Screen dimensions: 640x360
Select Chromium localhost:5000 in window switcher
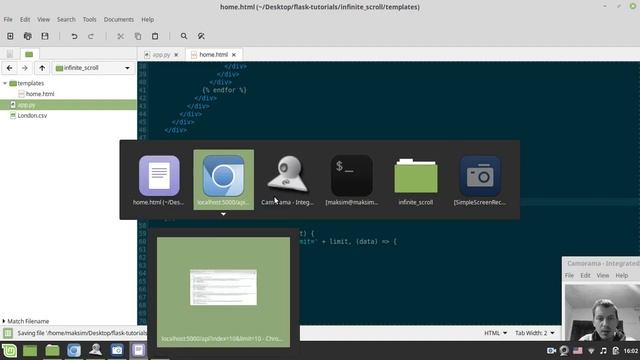tap(223, 180)
